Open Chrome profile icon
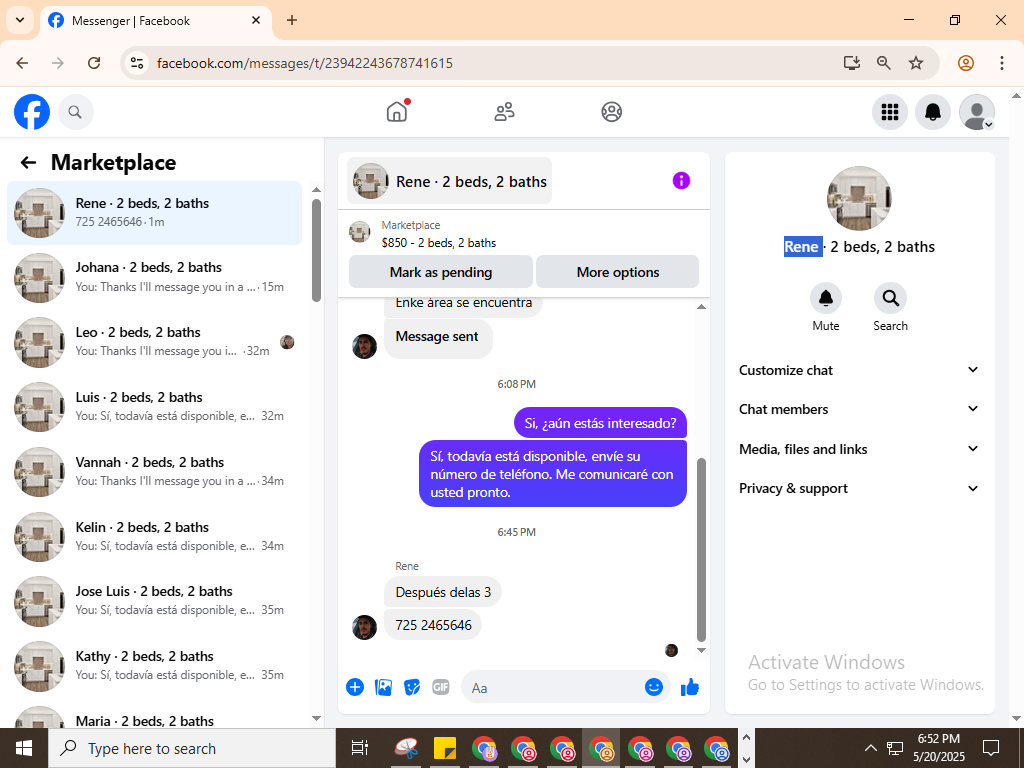This screenshot has height=768, width=1024. click(965, 63)
